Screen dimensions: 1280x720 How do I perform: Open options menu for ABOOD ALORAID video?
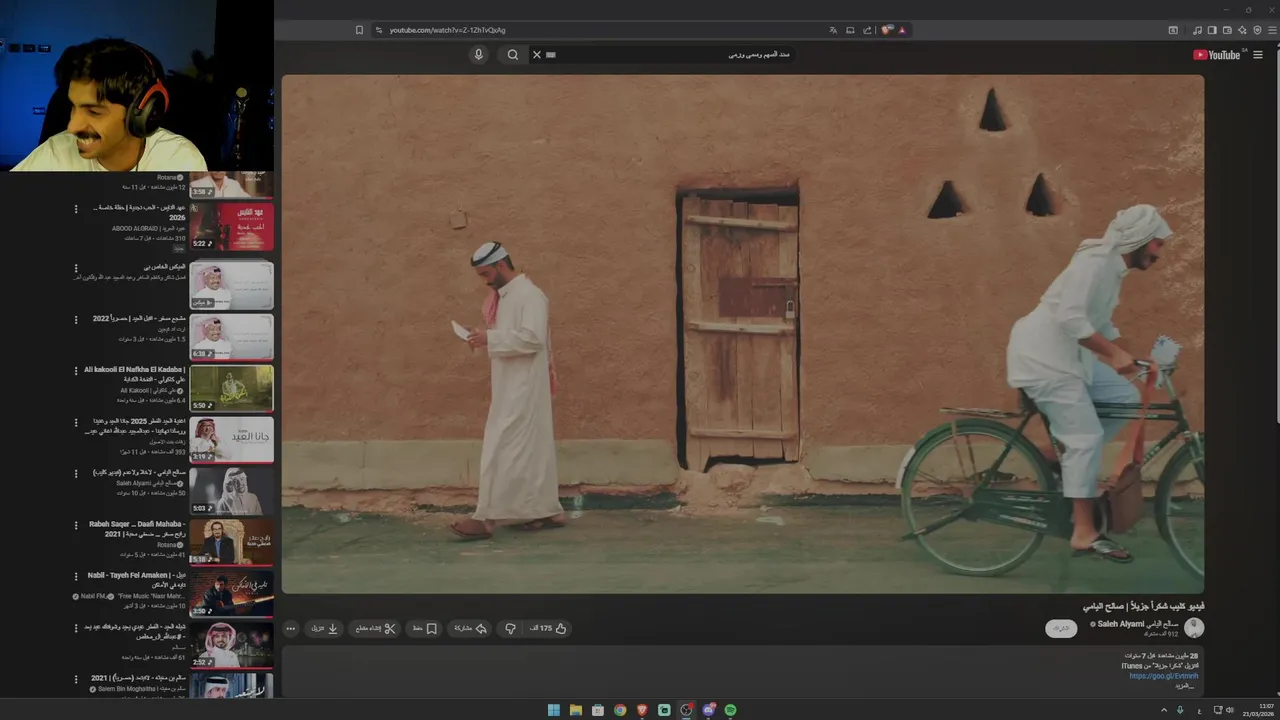coord(76,209)
